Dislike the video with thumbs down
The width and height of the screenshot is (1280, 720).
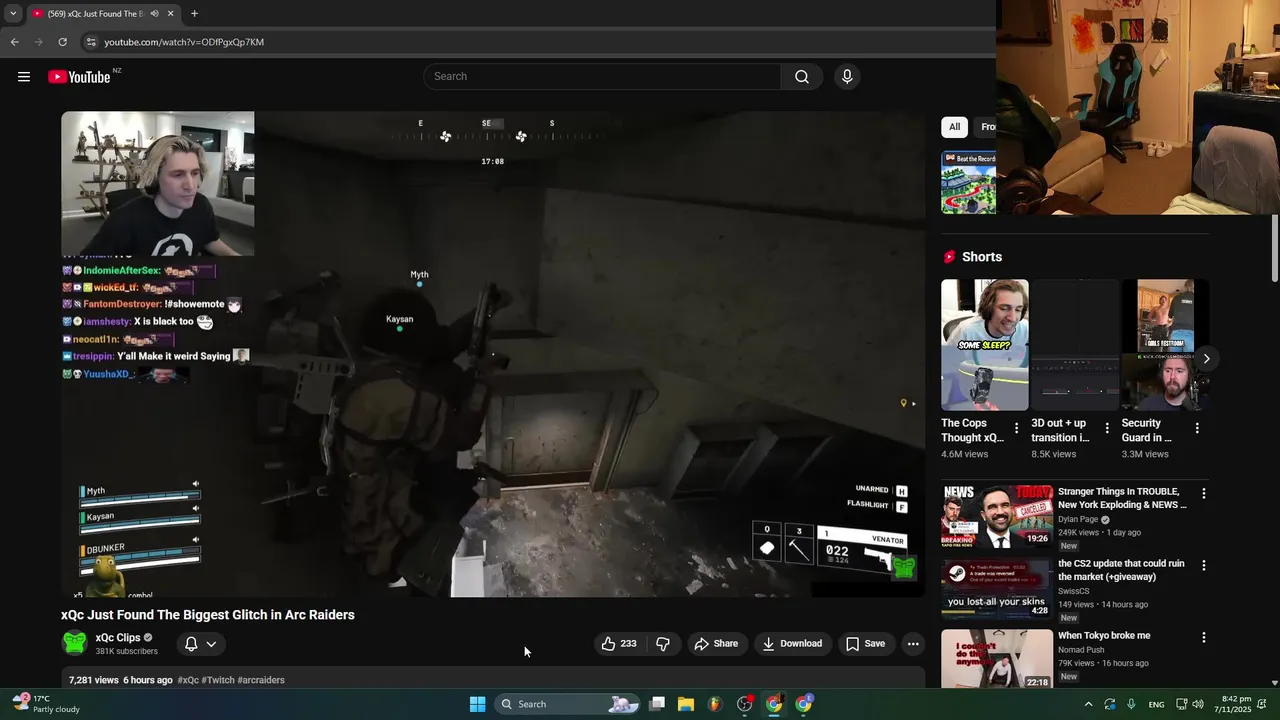663,644
